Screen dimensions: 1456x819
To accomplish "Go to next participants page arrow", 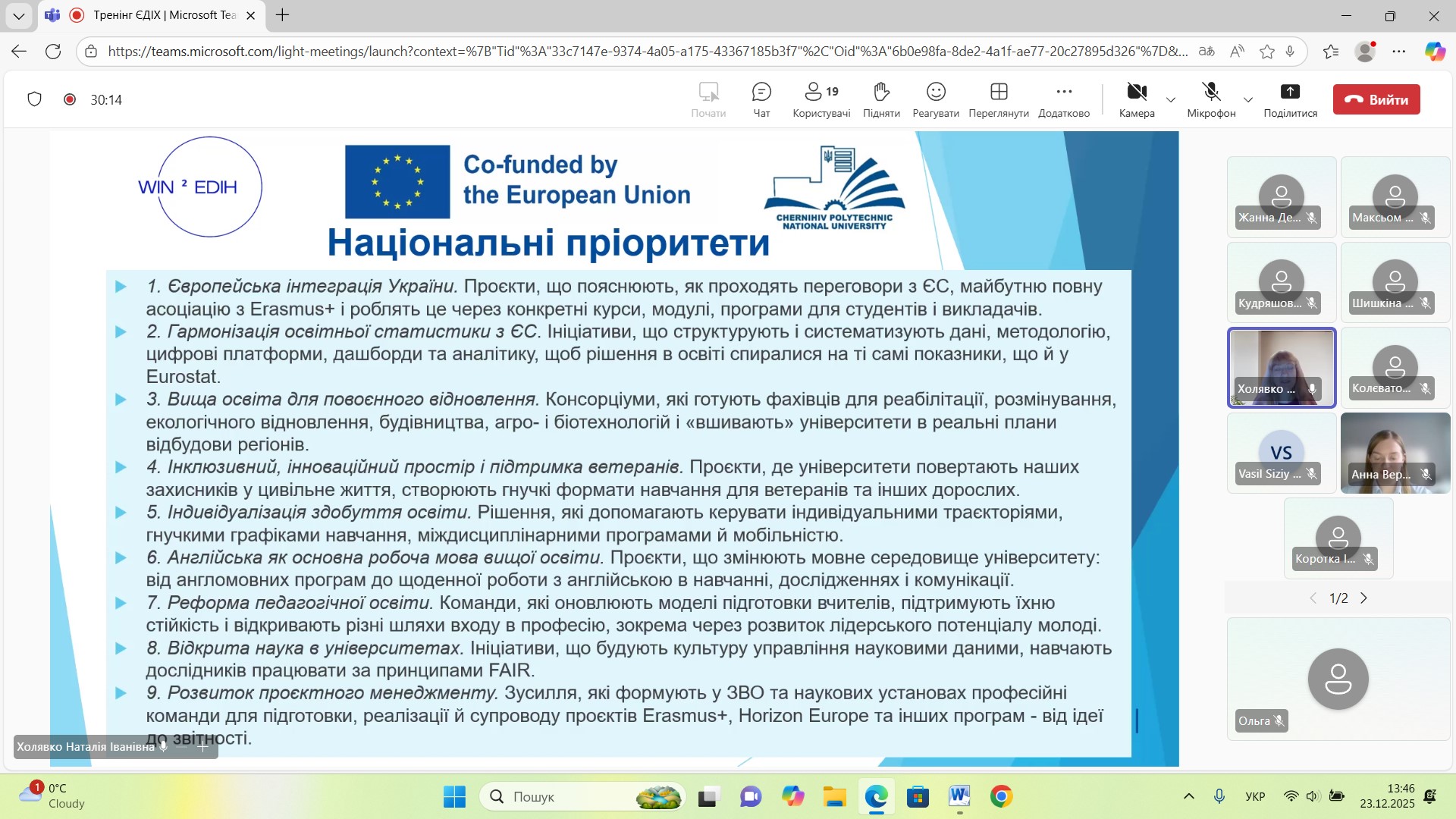I will click(x=1363, y=598).
